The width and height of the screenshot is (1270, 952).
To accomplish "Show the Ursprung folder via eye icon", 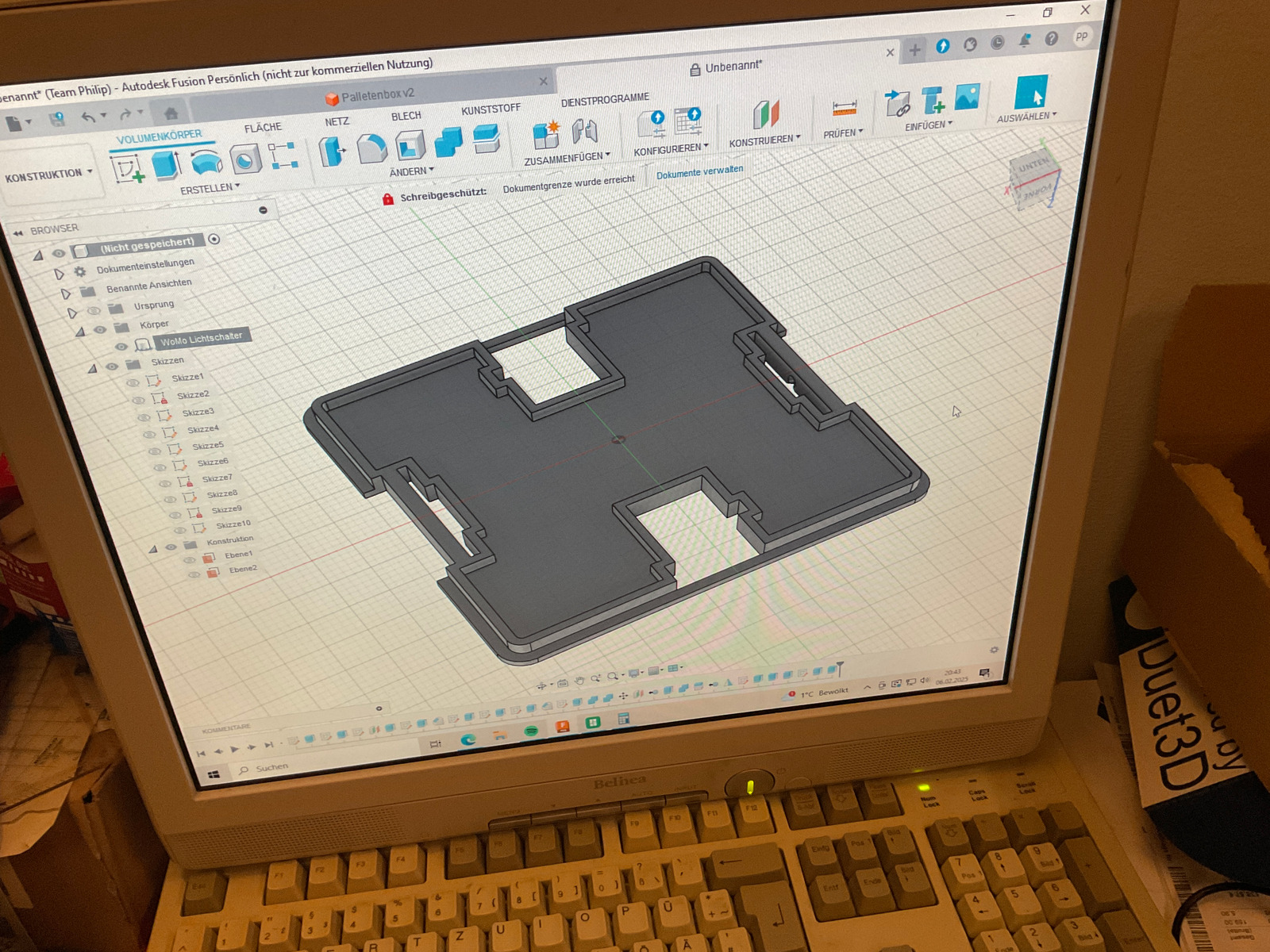I will click(94, 311).
